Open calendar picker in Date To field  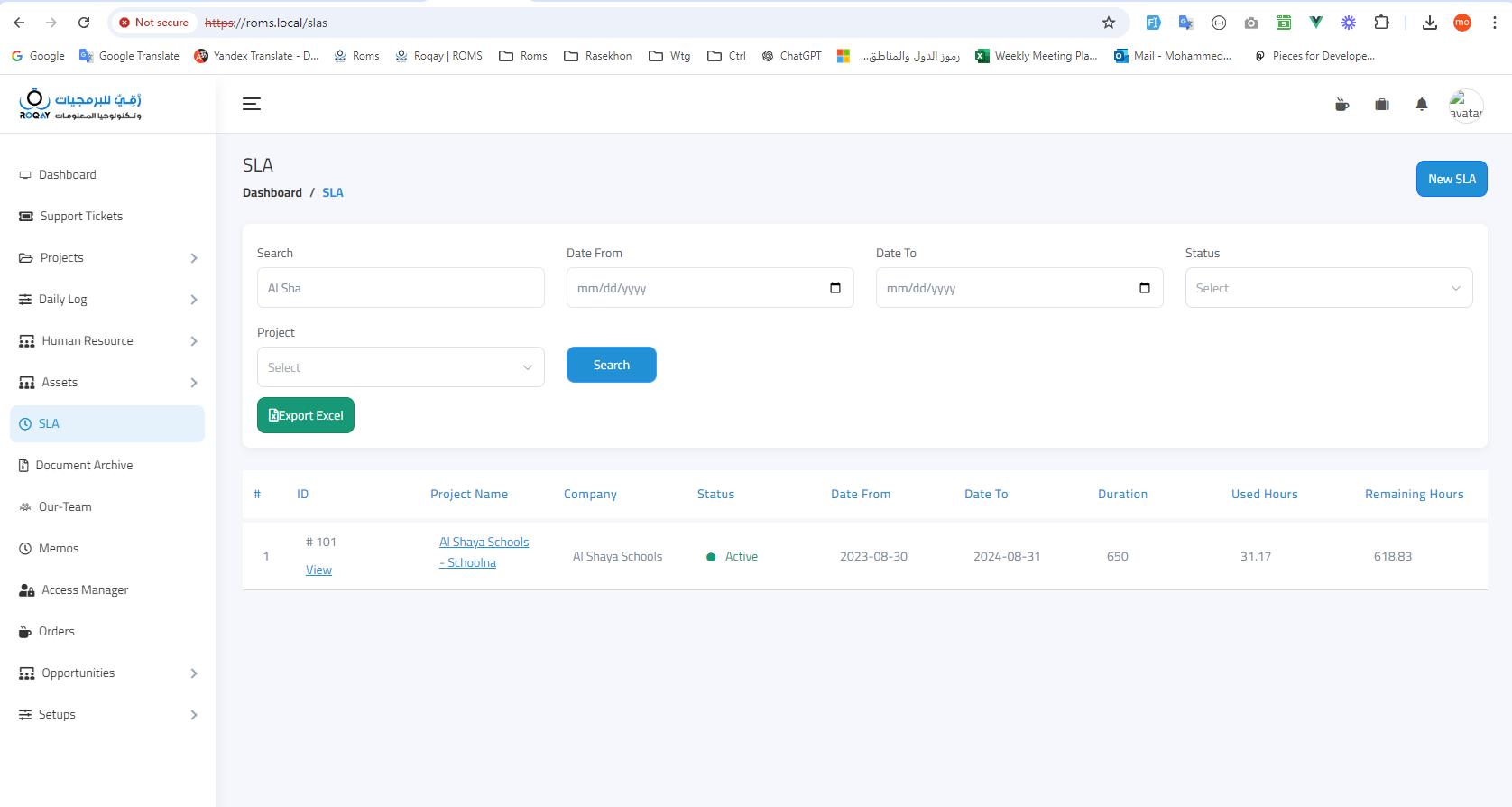point(1145,288)
